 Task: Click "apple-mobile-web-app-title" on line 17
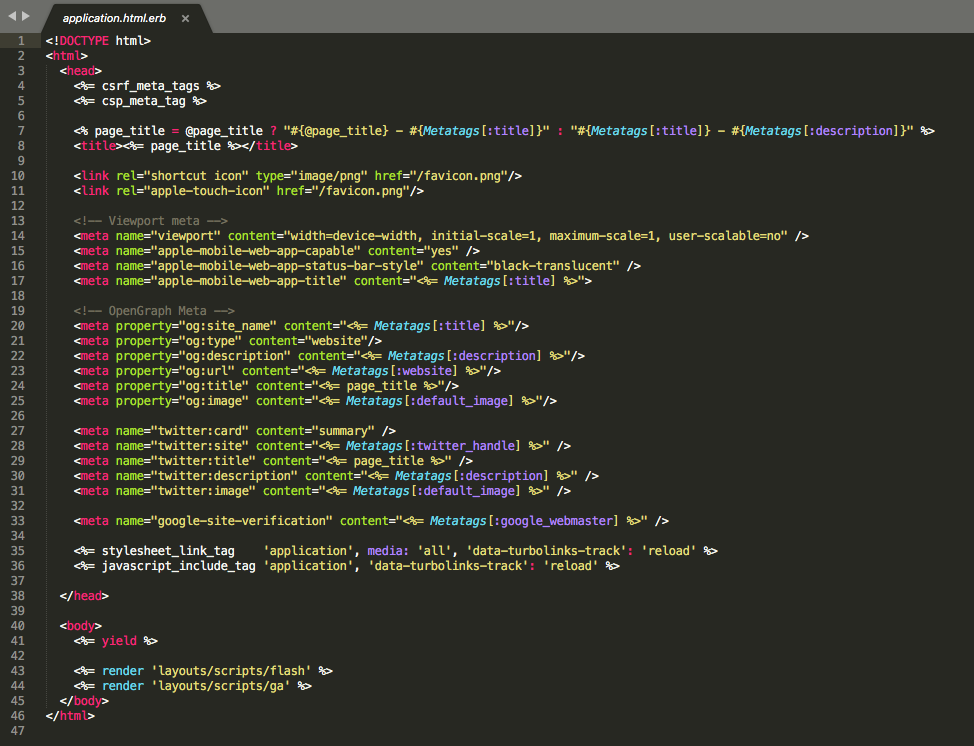pos(249,281)
